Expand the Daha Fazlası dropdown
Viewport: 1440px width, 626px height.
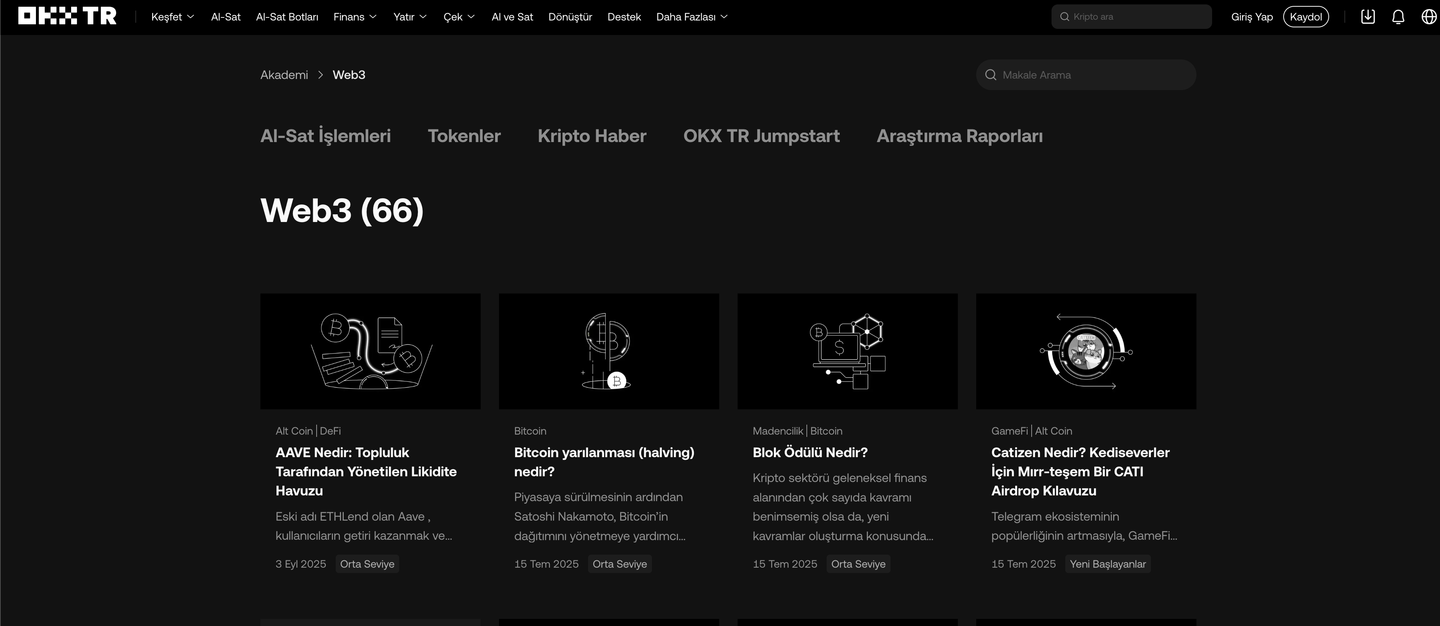click(x=691, y=17)
